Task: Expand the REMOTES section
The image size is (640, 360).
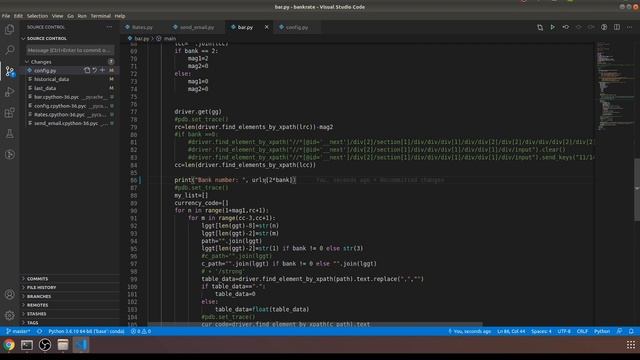Action: click(37, 305)
